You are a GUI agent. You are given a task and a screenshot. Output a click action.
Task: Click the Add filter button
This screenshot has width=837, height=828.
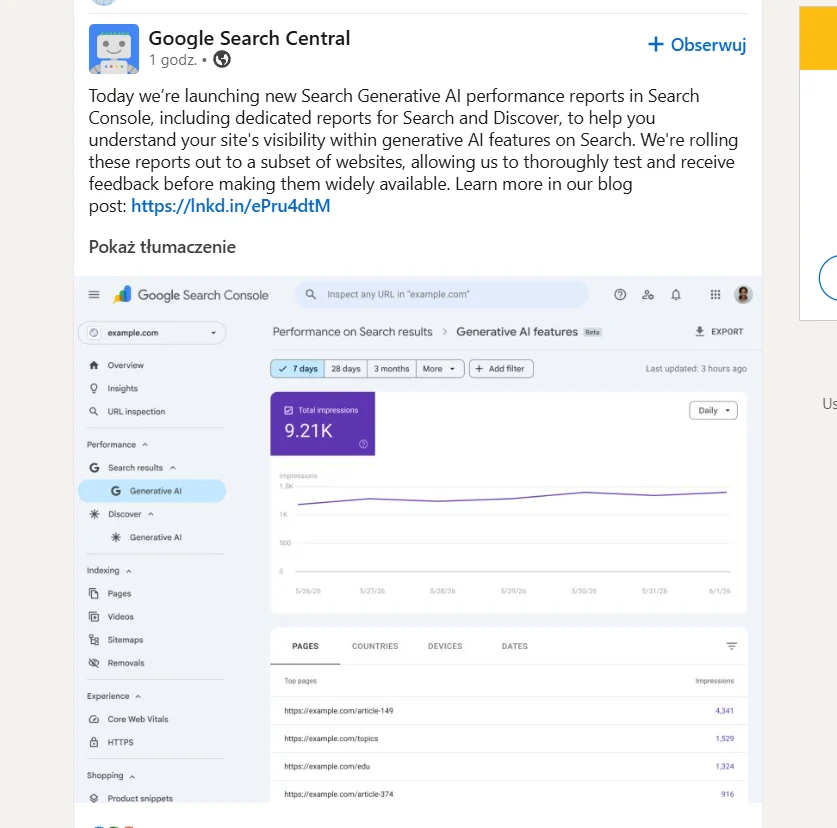pos(501,368)
